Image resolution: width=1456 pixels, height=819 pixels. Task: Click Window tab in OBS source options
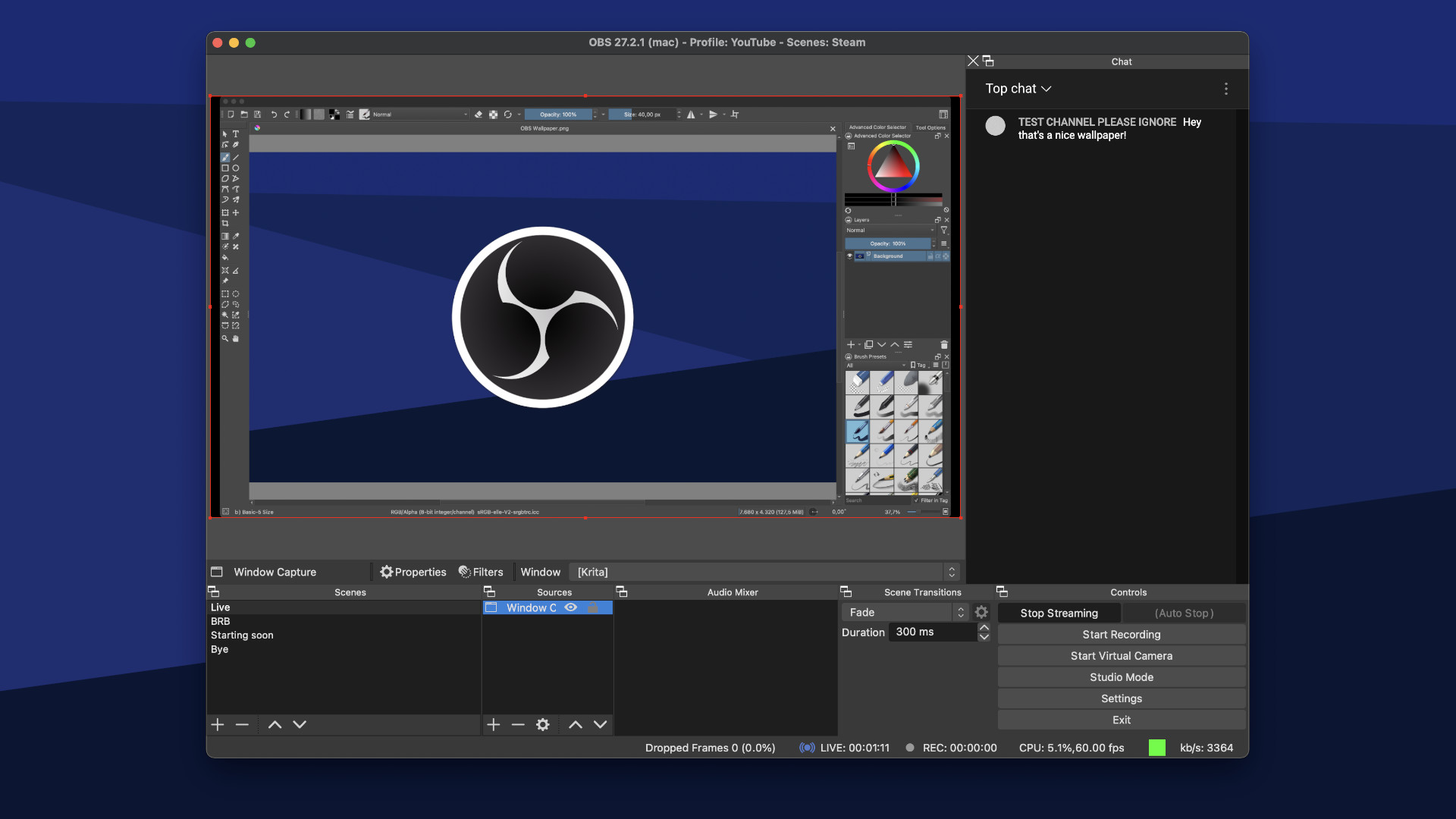pyautogui.click(x=539, y=571)
